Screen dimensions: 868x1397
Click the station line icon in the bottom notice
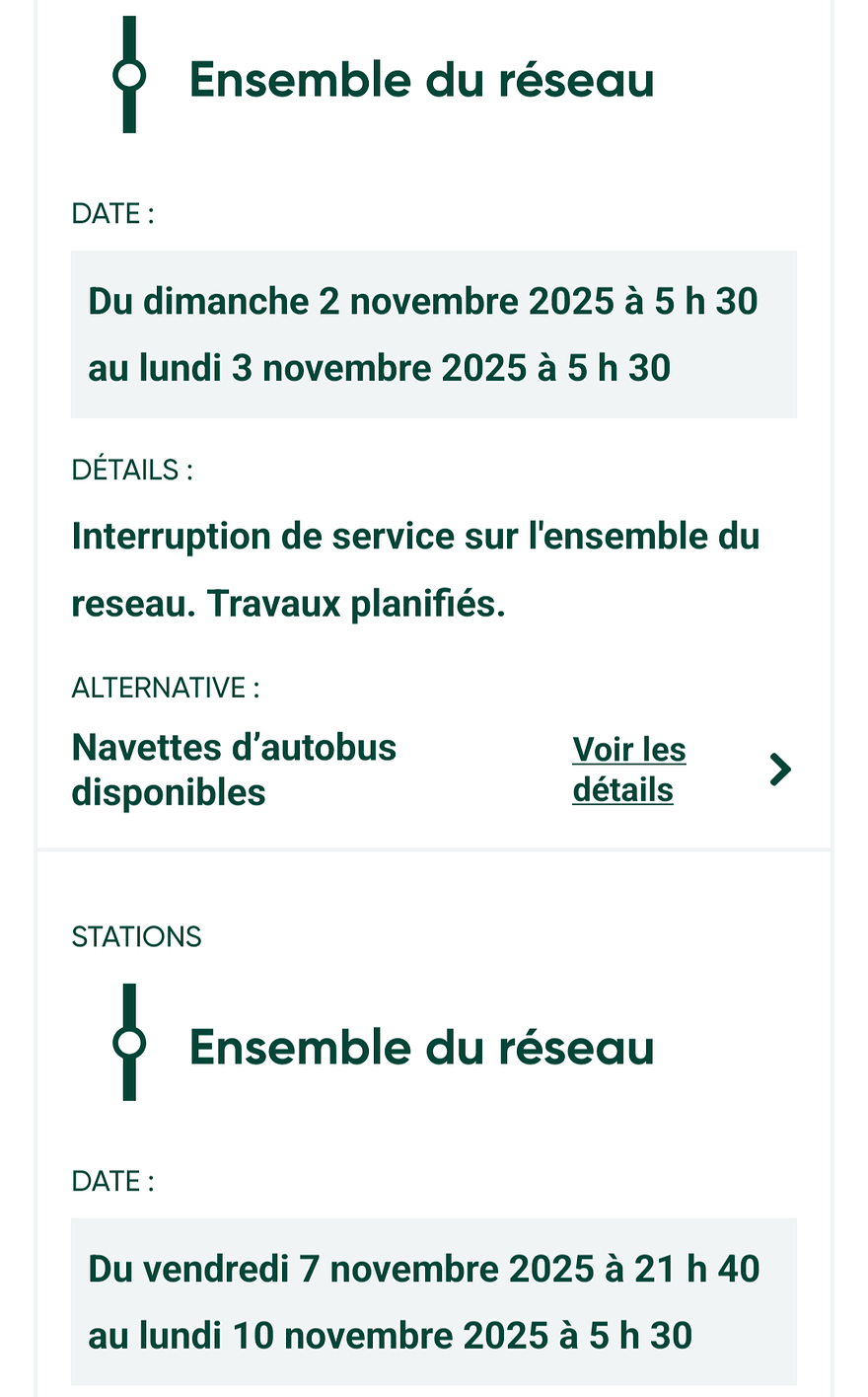pyautogui.click(x=129, y=1042)
